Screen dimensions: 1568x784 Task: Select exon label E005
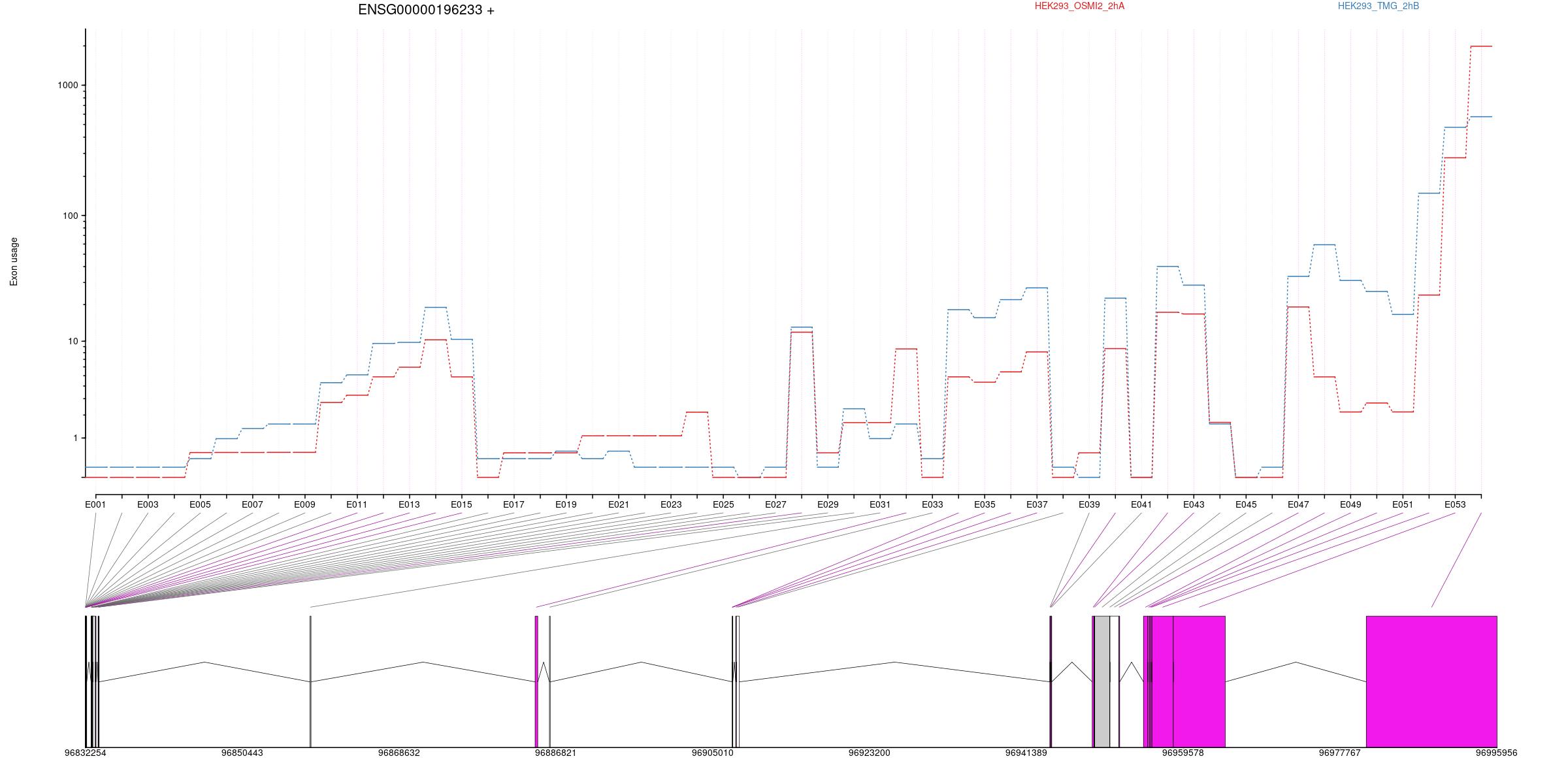point(200,504)
